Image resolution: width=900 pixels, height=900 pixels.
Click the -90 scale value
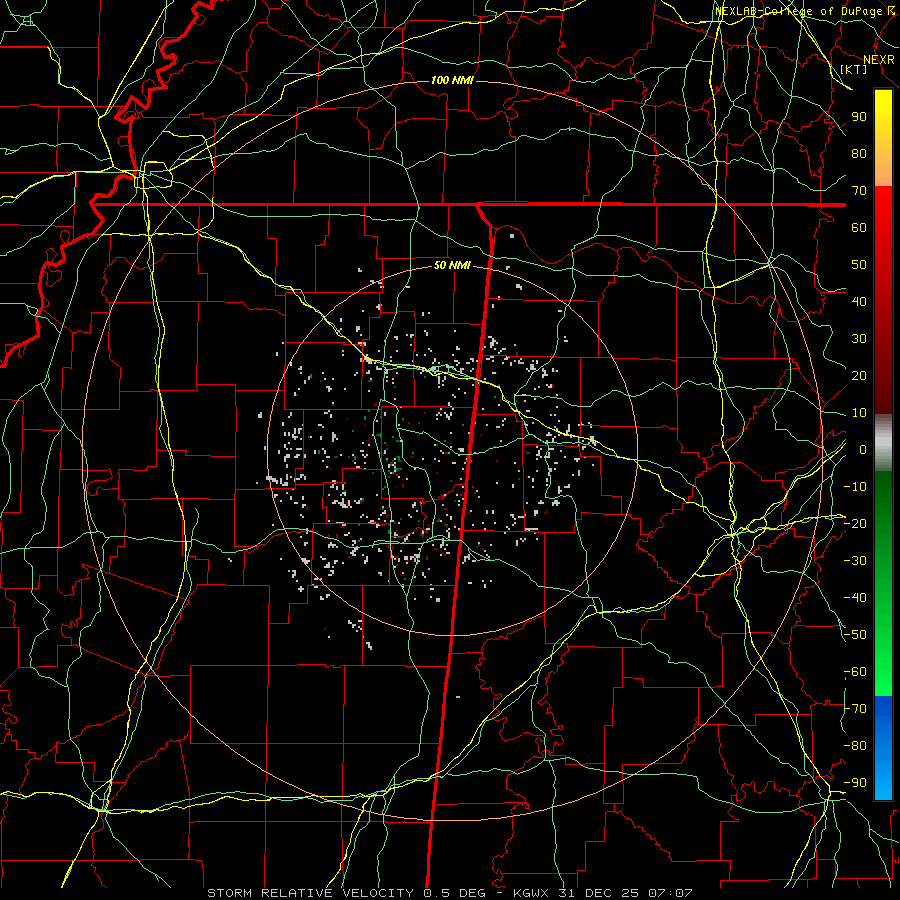pos(855,783)
